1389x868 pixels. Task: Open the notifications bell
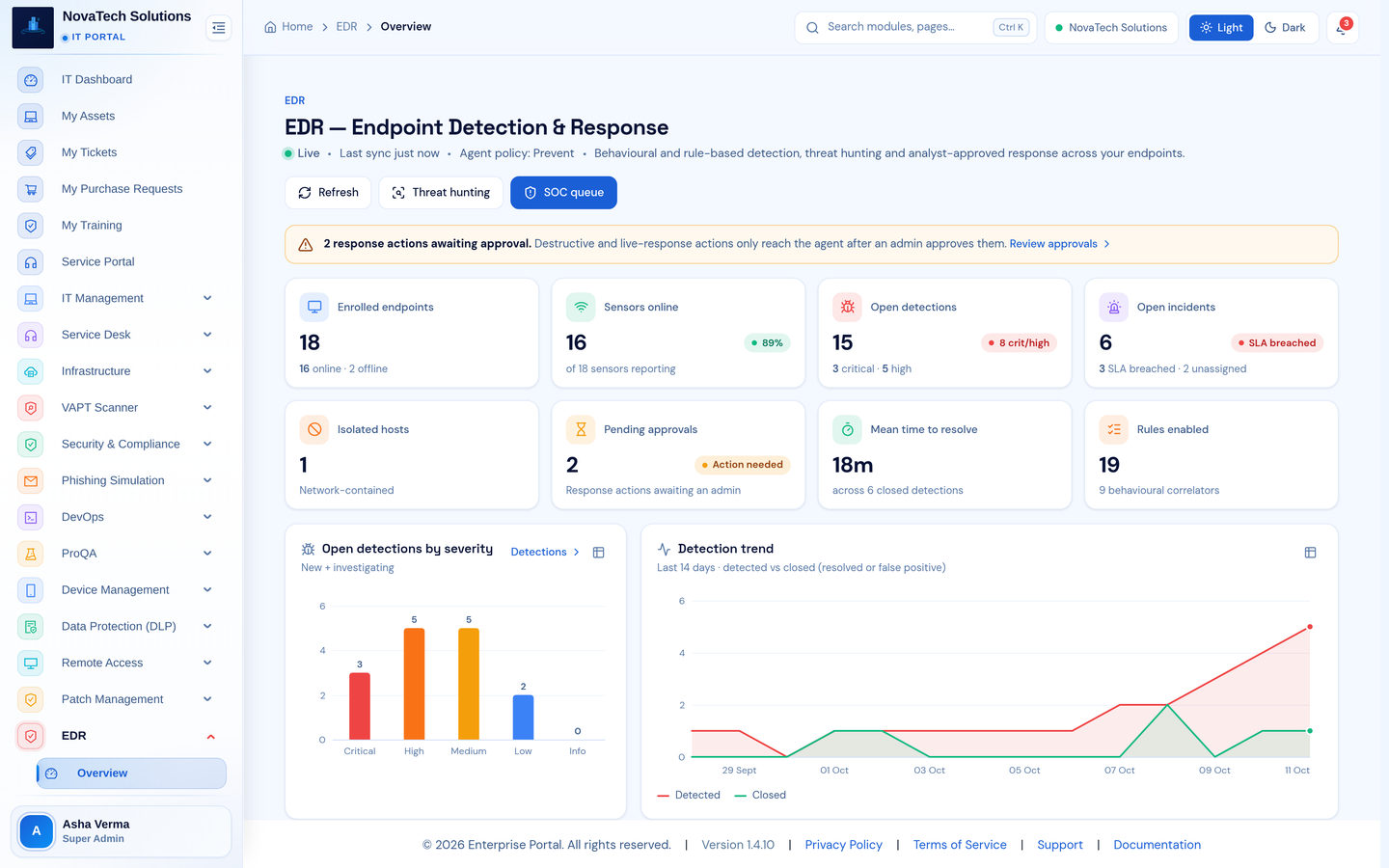(x=1342, y=28)
